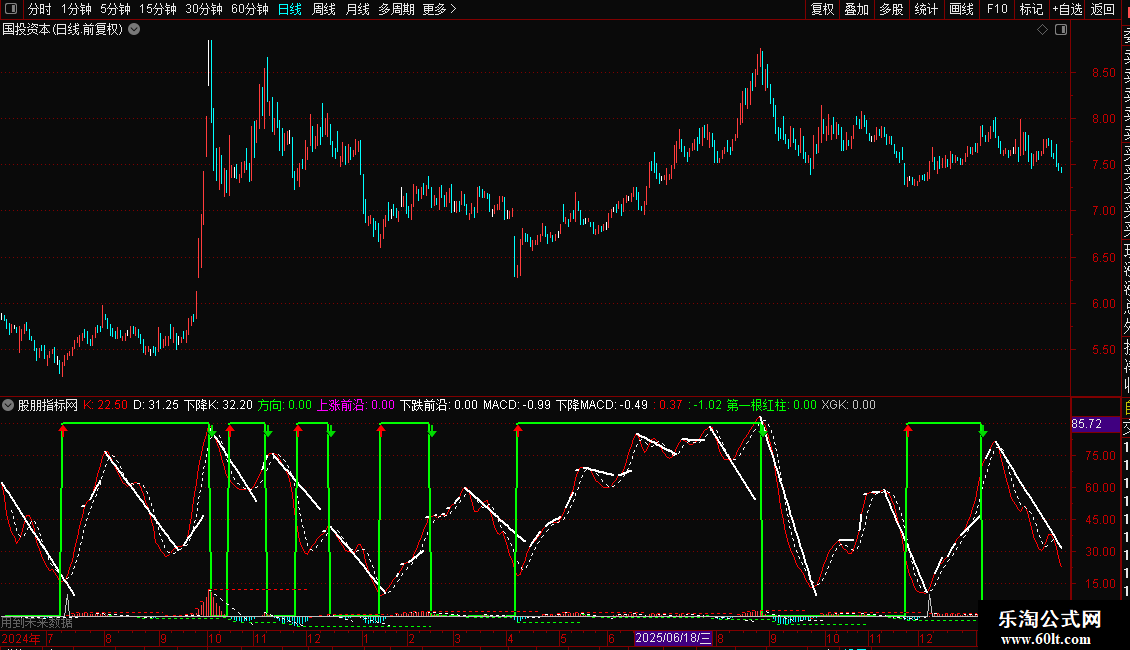Click the 5.50 price axis label

1103,350
